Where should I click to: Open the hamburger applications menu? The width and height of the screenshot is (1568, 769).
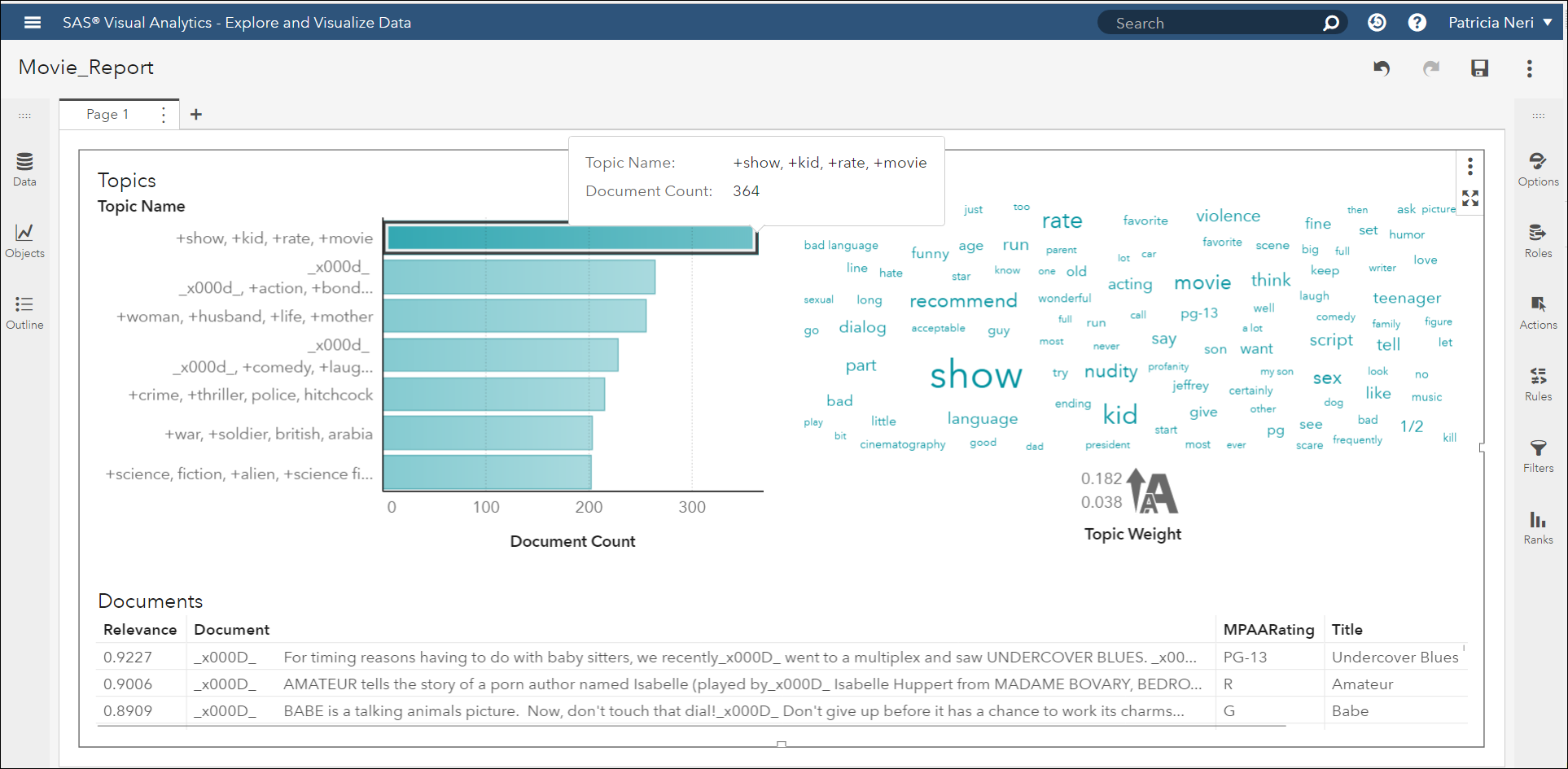[33, 23]
